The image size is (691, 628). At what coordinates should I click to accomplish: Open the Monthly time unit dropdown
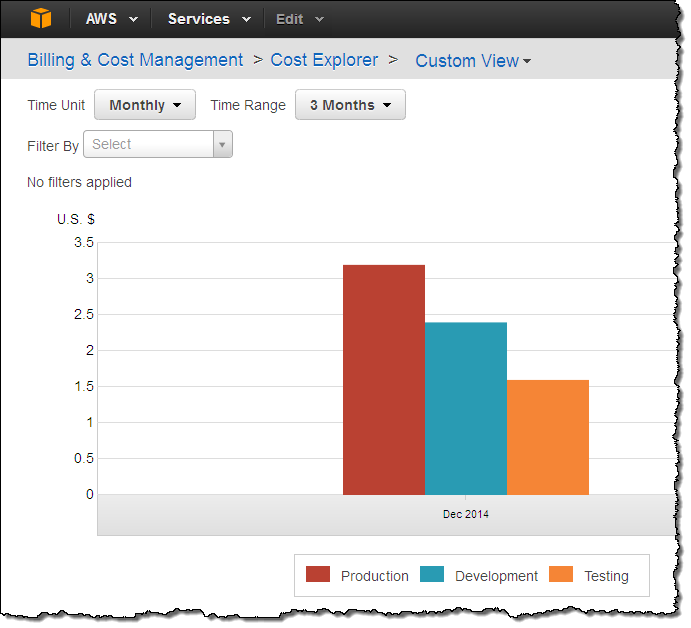tap(145, 105)
